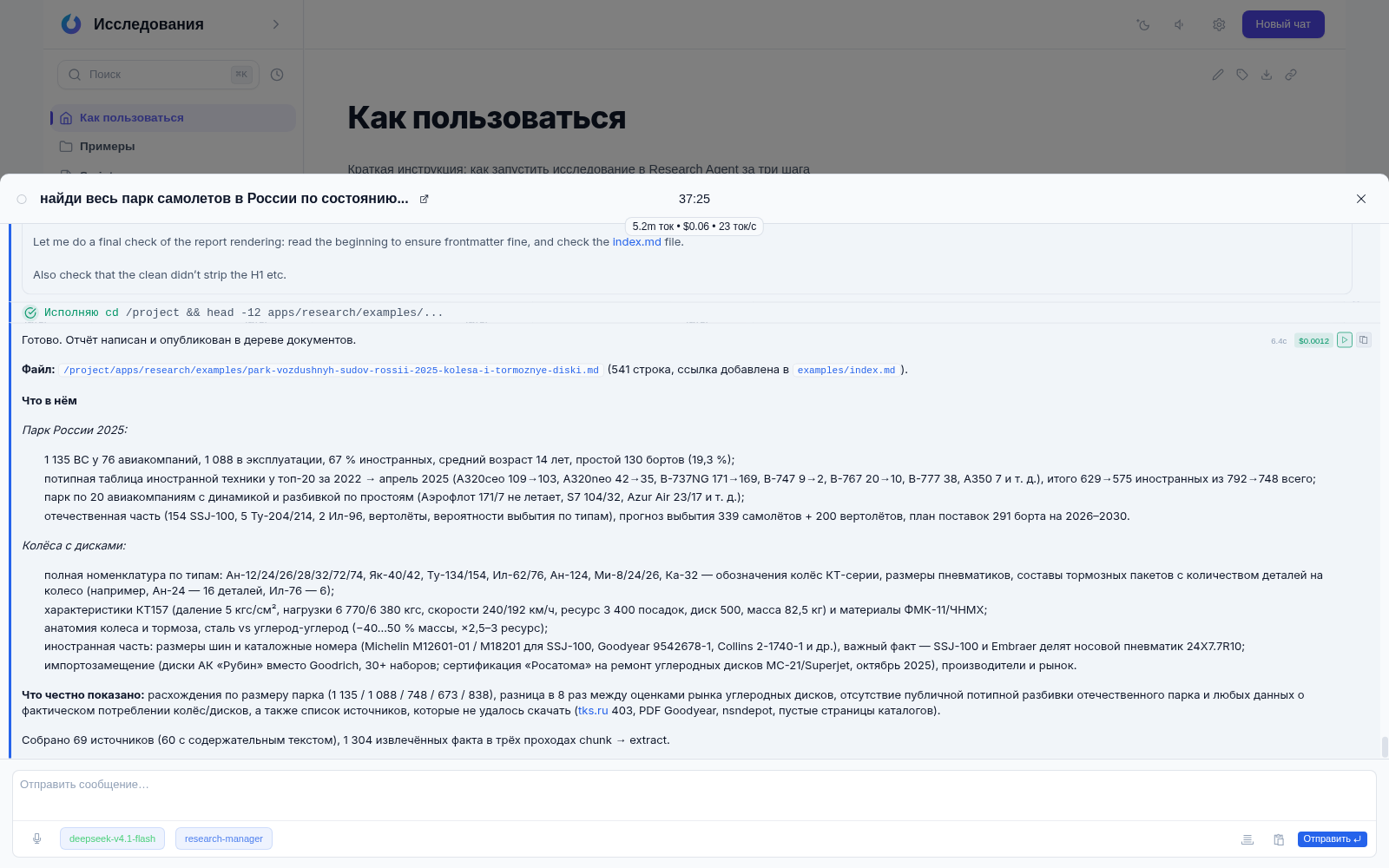Focus the Отправить сообщение message field
The image size is (1389, 868).
(x=694, y=795)
